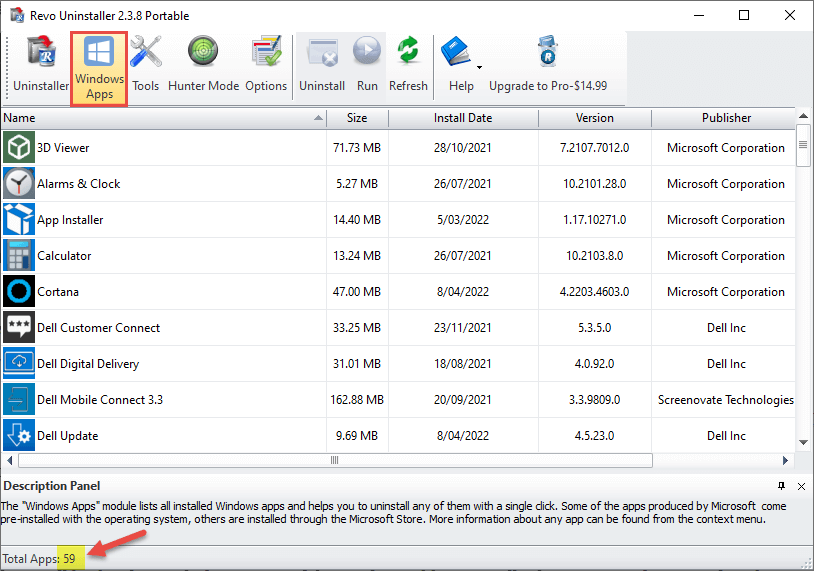
Task: Click the vertical scrollbar thumb
Action: click(803, 145)
